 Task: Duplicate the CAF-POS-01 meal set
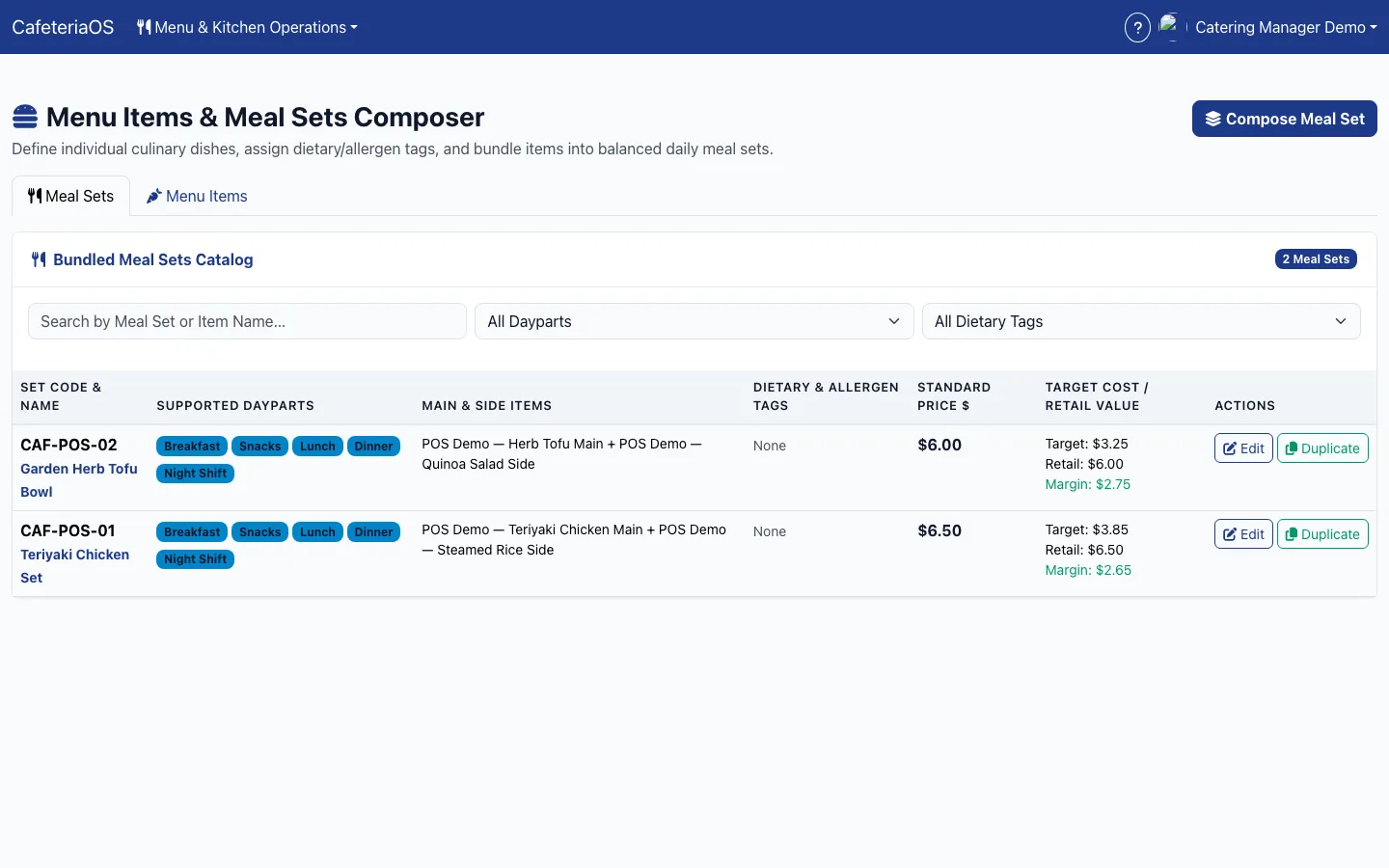1322,534
